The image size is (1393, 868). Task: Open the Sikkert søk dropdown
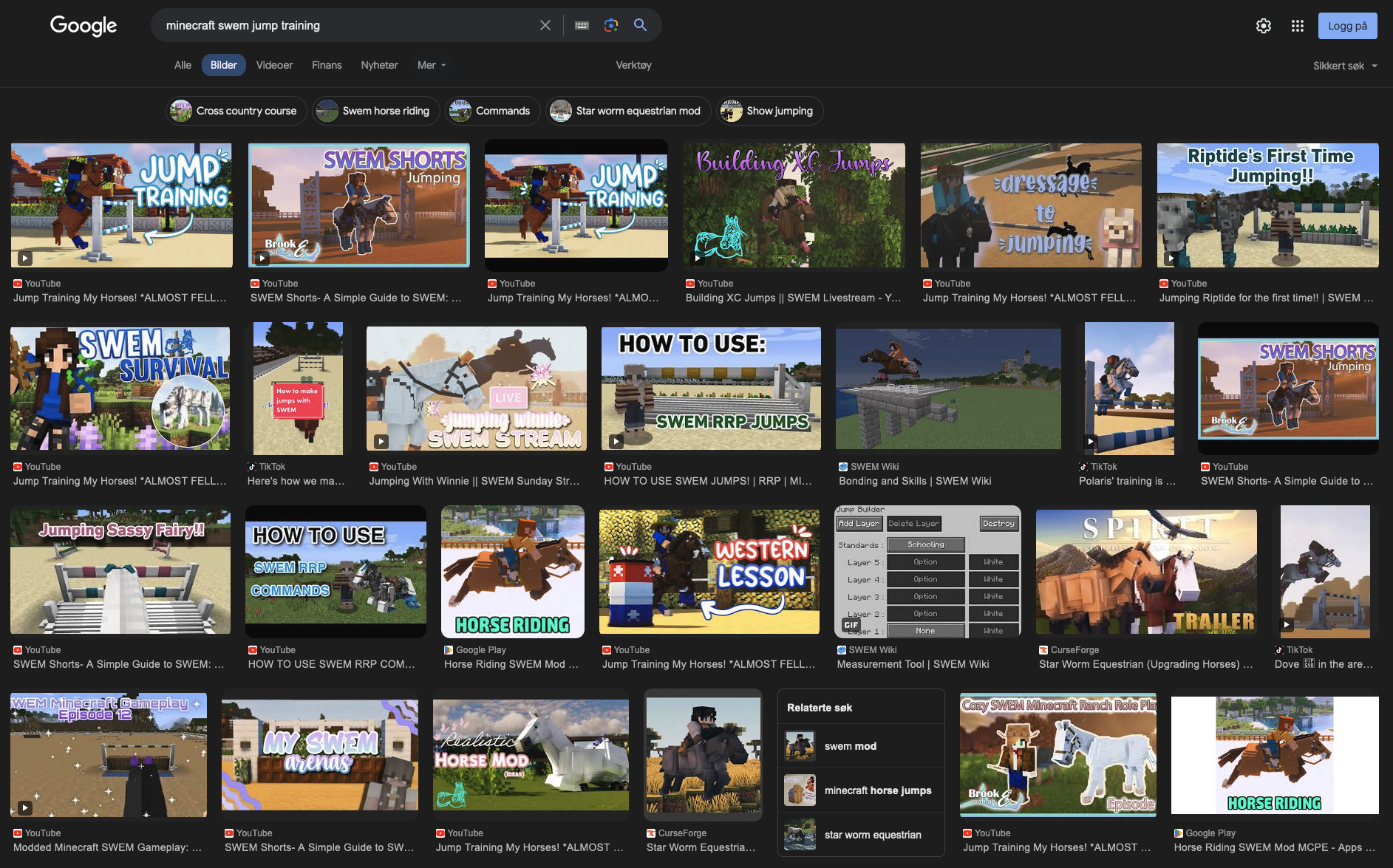coord(1345,66)
